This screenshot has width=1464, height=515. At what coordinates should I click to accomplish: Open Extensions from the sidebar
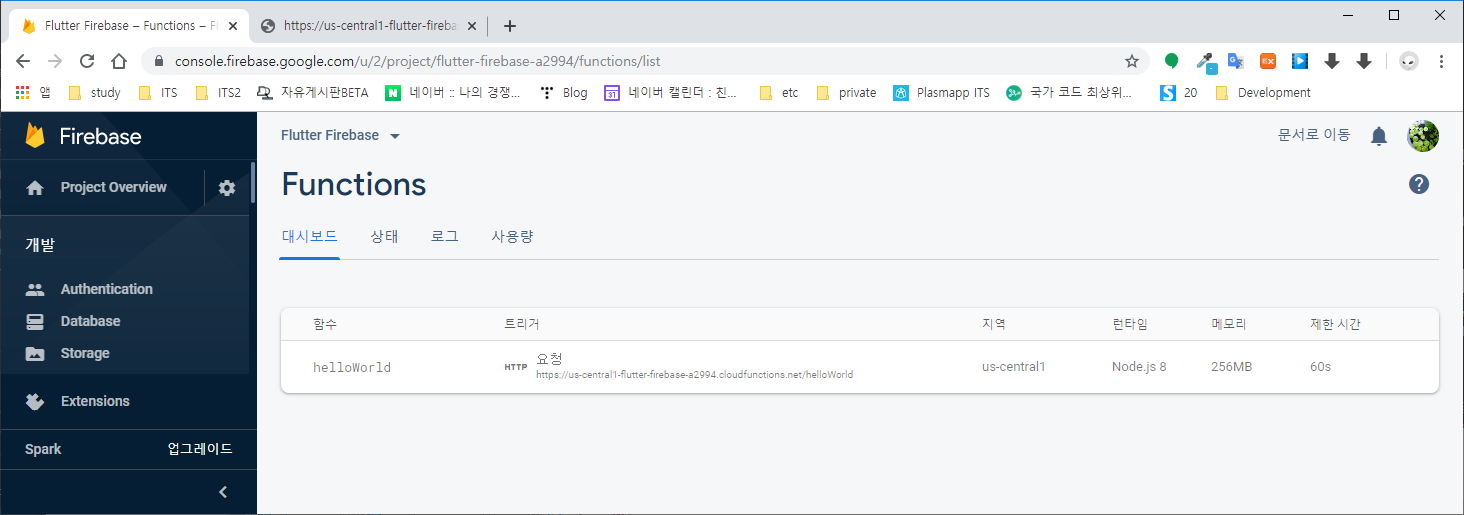click(95, 401)
